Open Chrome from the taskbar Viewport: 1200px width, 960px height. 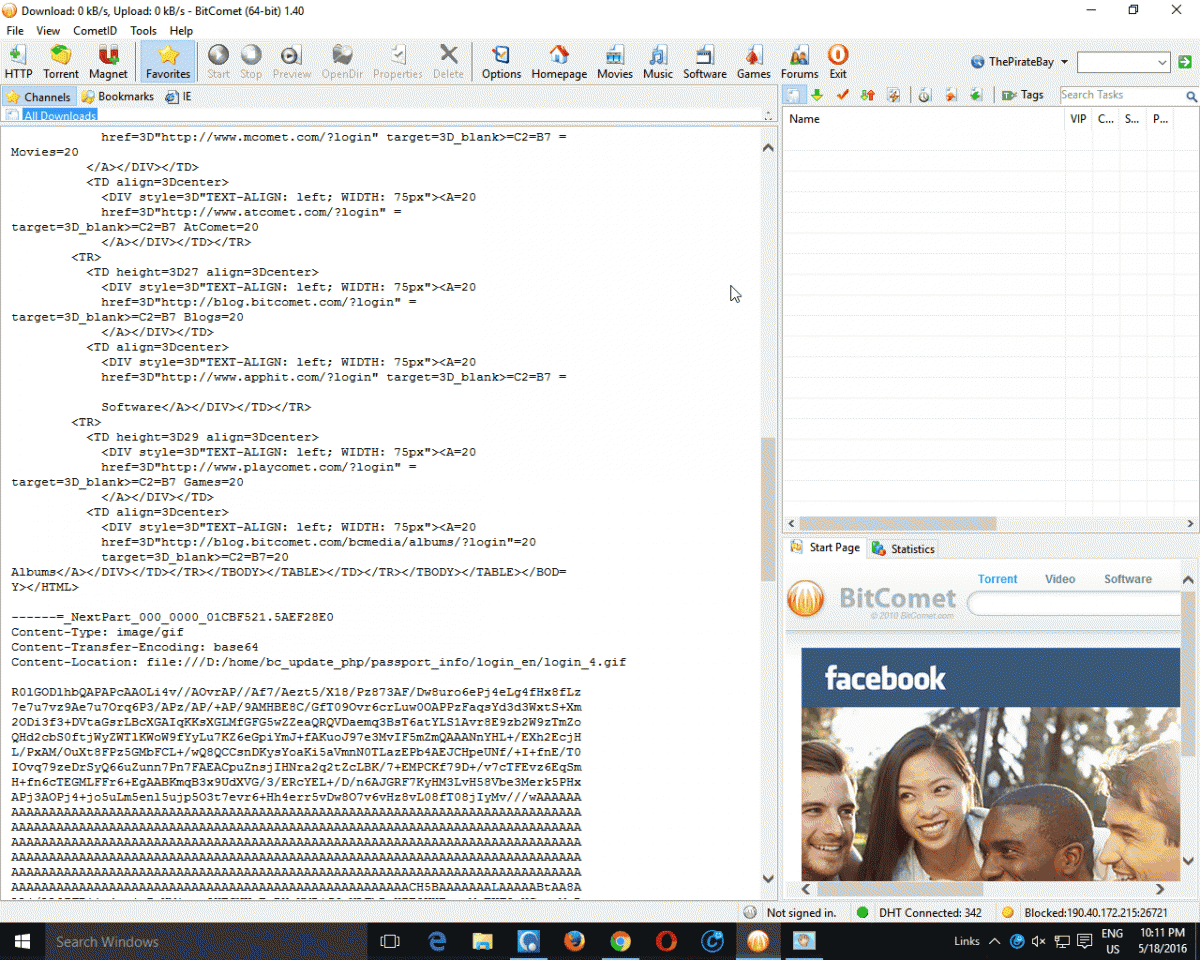pos(620,941)
